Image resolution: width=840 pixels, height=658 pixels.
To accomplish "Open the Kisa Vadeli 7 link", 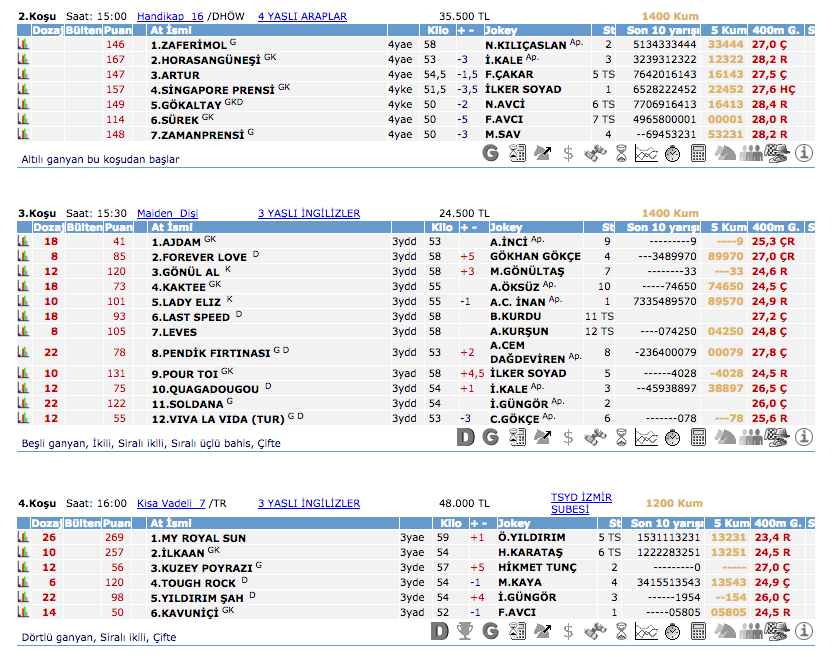I will (x=170, y=504).
